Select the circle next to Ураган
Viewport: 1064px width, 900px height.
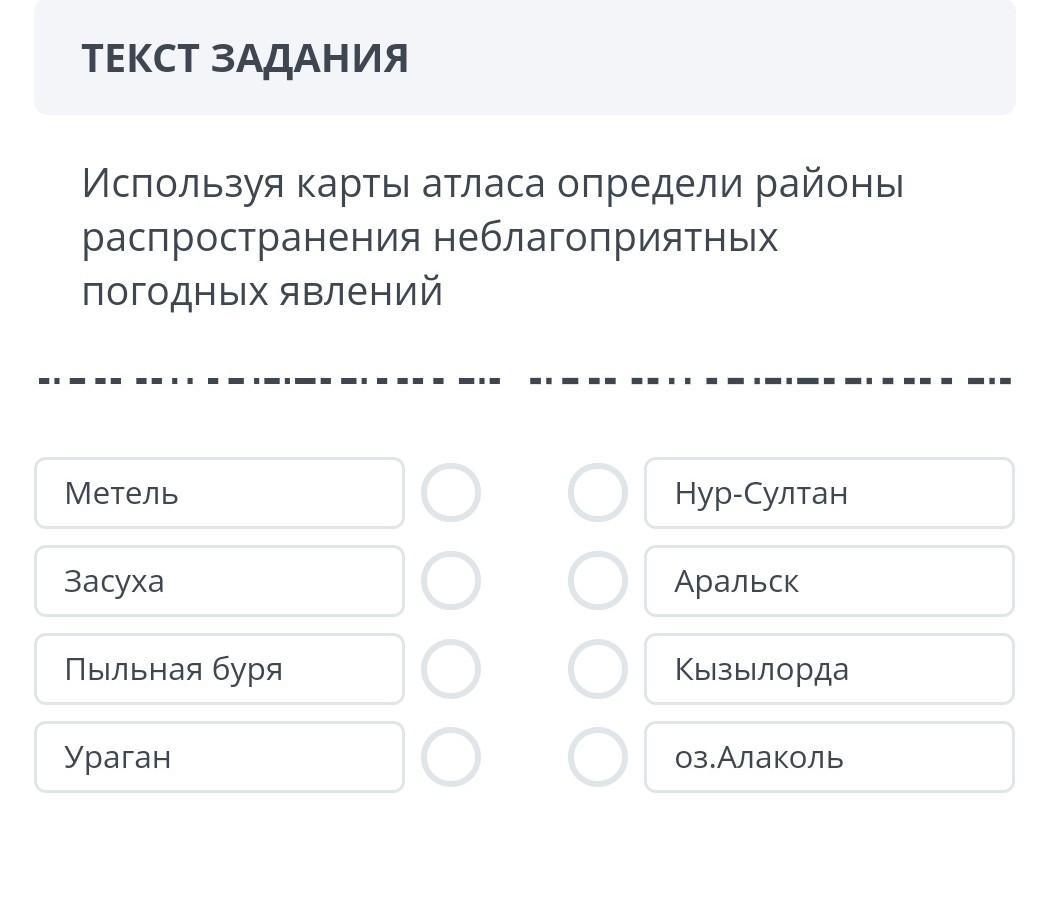[x=451, y=757]
